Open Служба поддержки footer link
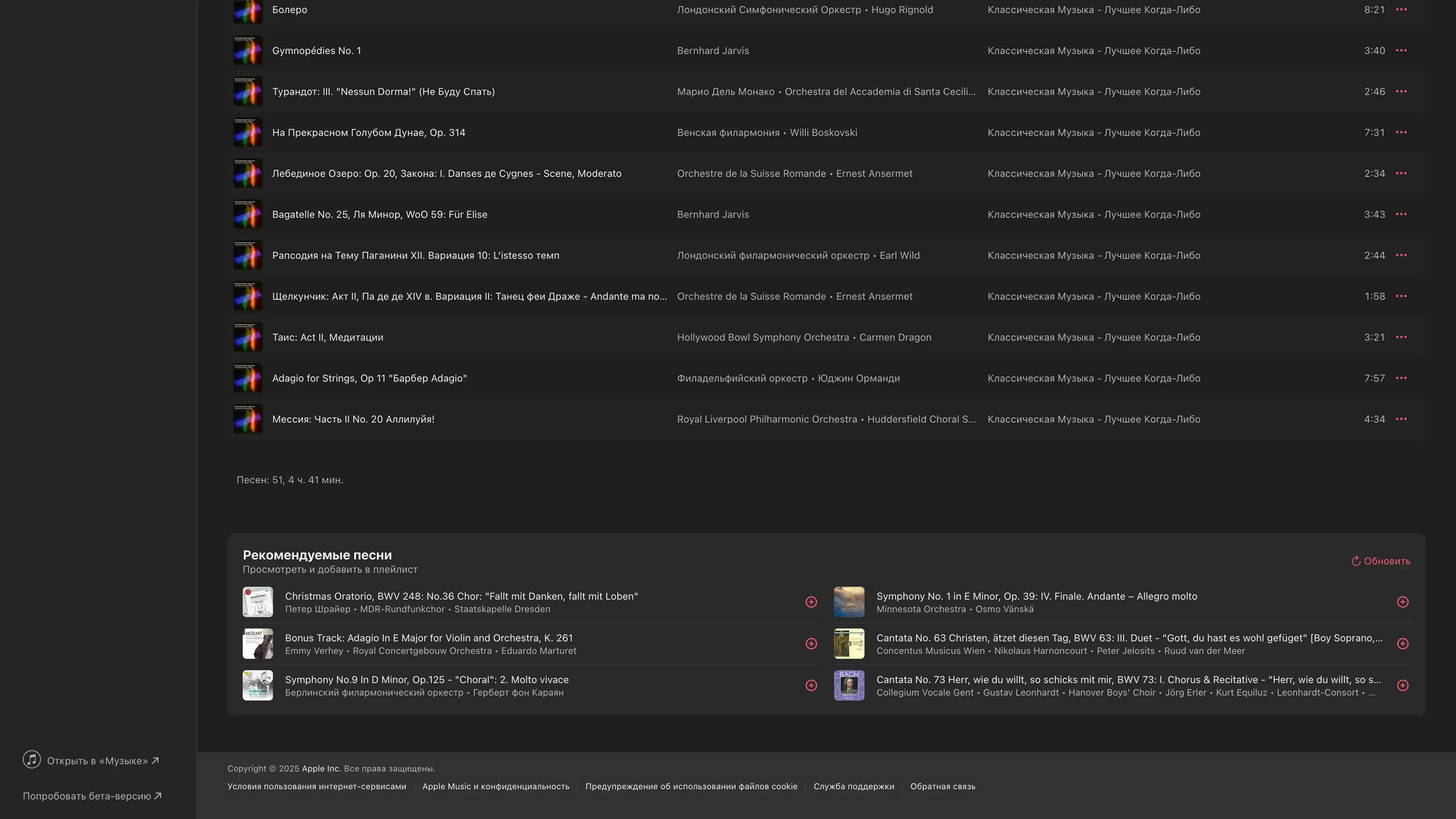Screen dimensions: 1456x819 pos(854,786)
